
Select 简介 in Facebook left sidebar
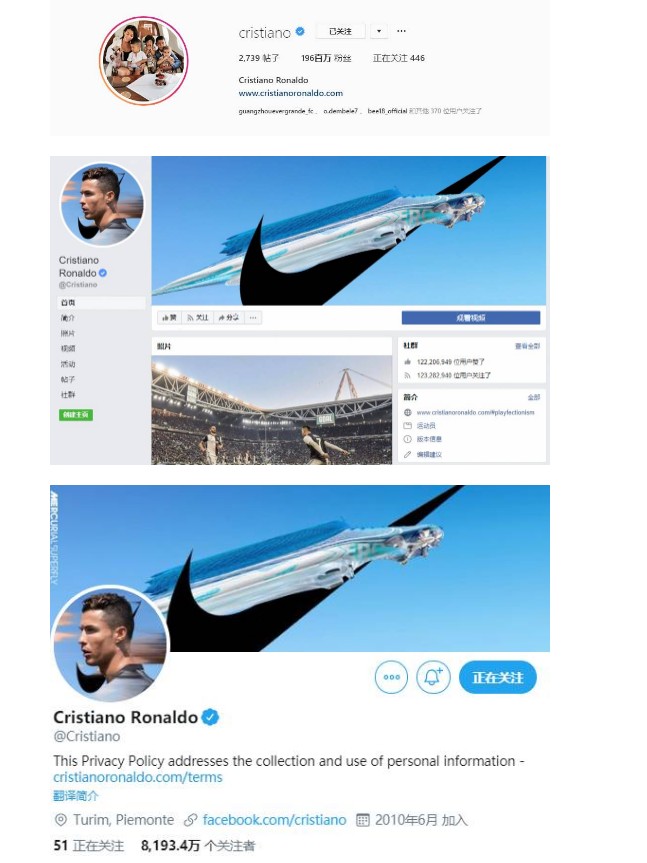[x=68, y=318]
